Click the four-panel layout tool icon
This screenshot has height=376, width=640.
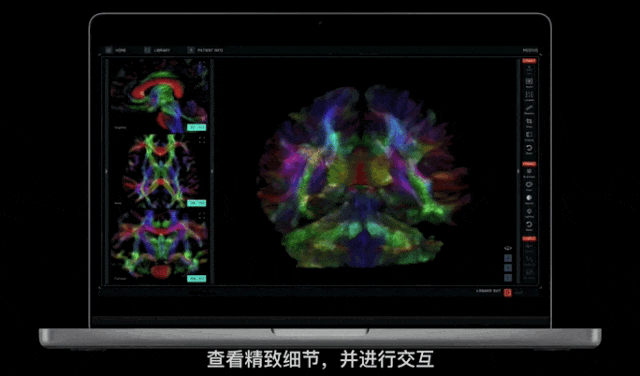(x=529, y=81)
